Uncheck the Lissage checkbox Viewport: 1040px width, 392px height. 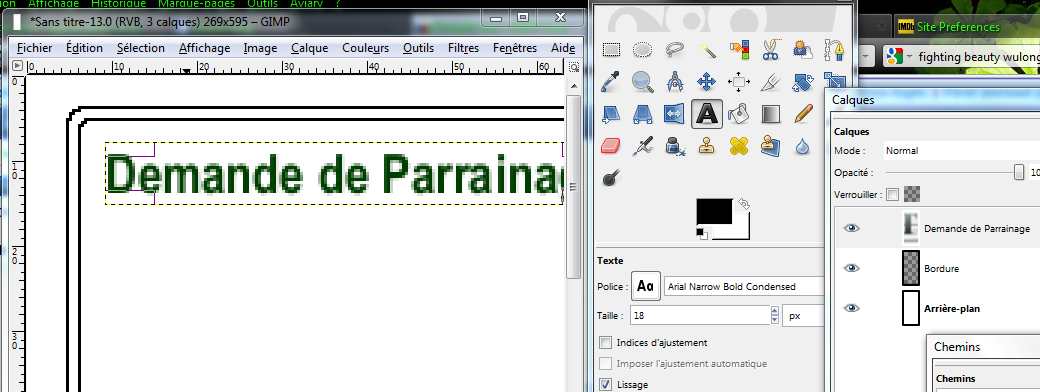(606, 384)
